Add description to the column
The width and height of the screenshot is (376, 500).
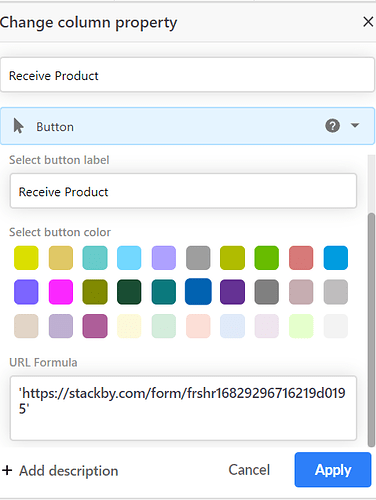pyautogui.click(x=68, y=471)
